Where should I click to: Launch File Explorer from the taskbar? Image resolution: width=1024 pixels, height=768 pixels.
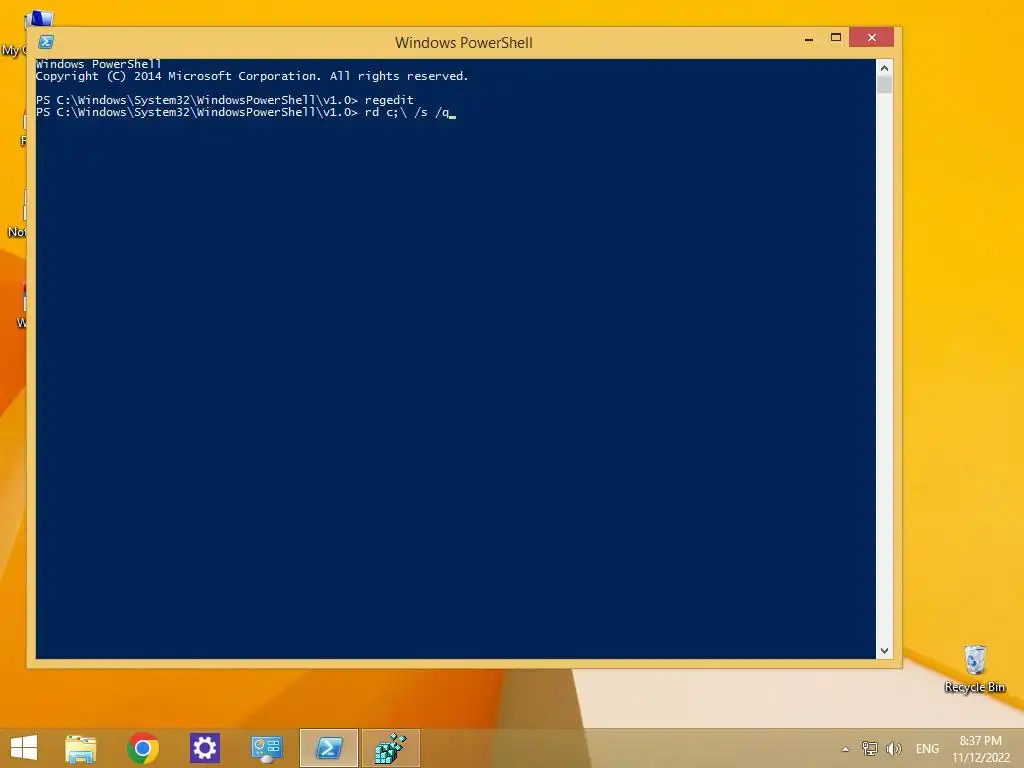tap(80, 748)
